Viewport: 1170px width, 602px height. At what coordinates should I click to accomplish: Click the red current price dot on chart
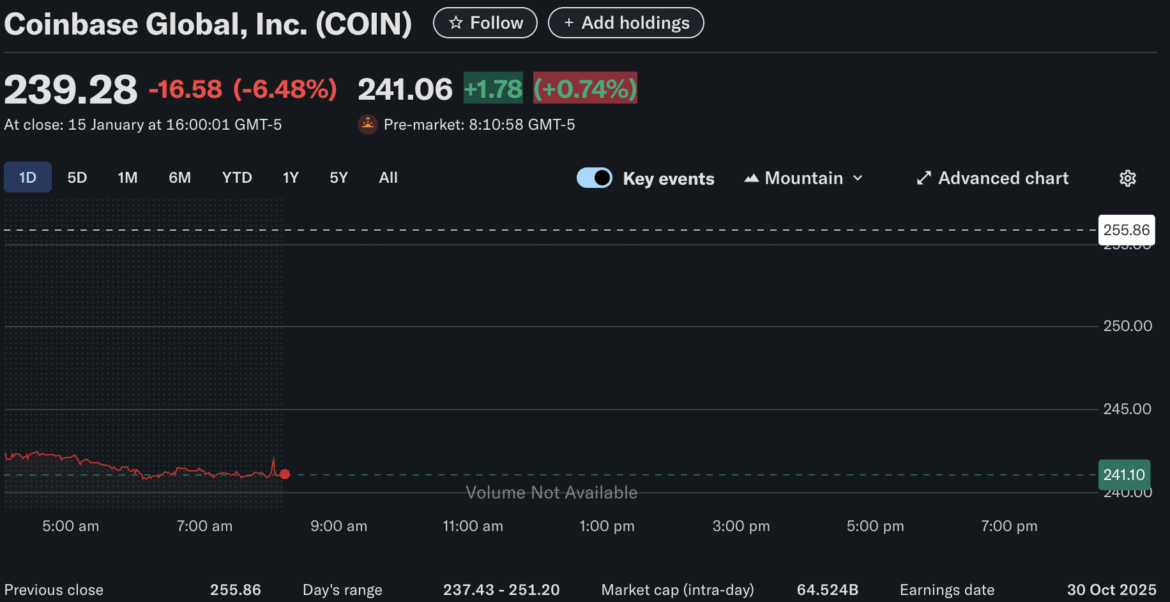[285, 474]
